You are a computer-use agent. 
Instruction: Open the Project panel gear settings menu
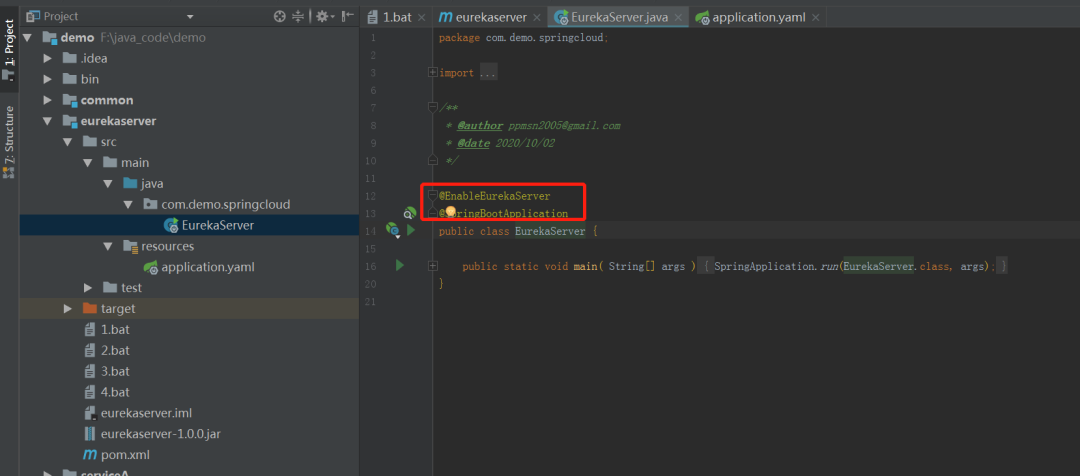click(x=324, y=16)
